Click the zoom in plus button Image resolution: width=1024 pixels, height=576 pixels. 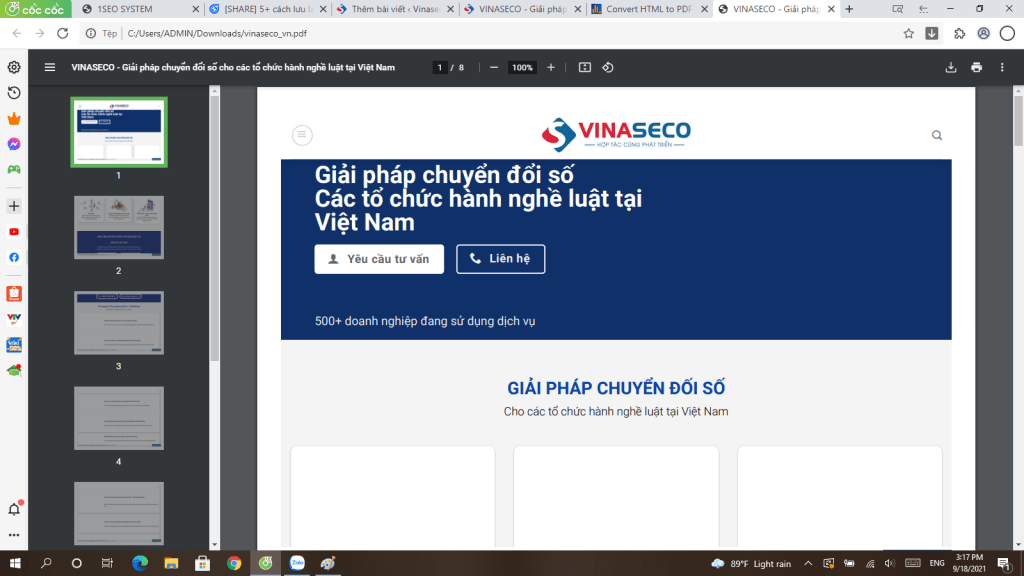(x=551, y=67)
